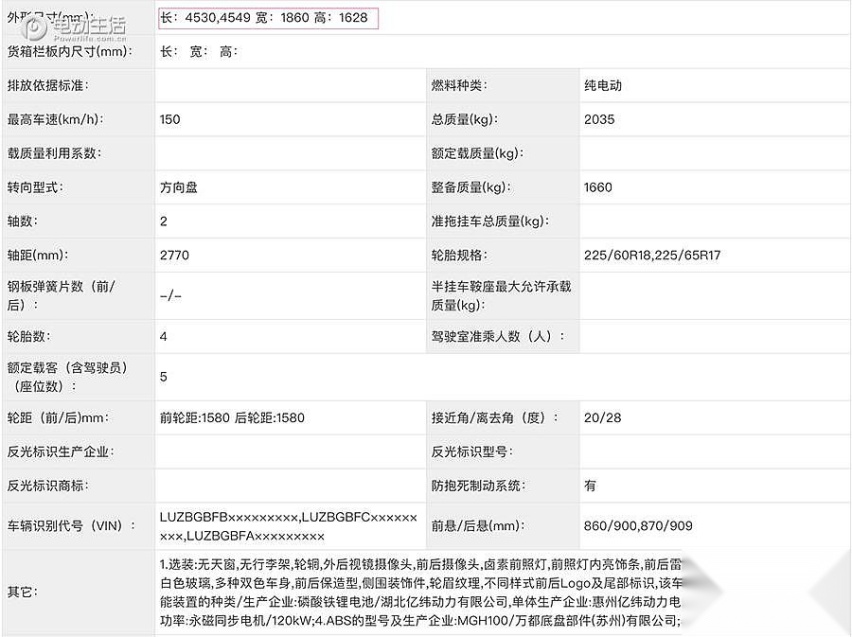Select the remarks line mentioning 永磁同步电机/120kW

[x=419, y=620]
